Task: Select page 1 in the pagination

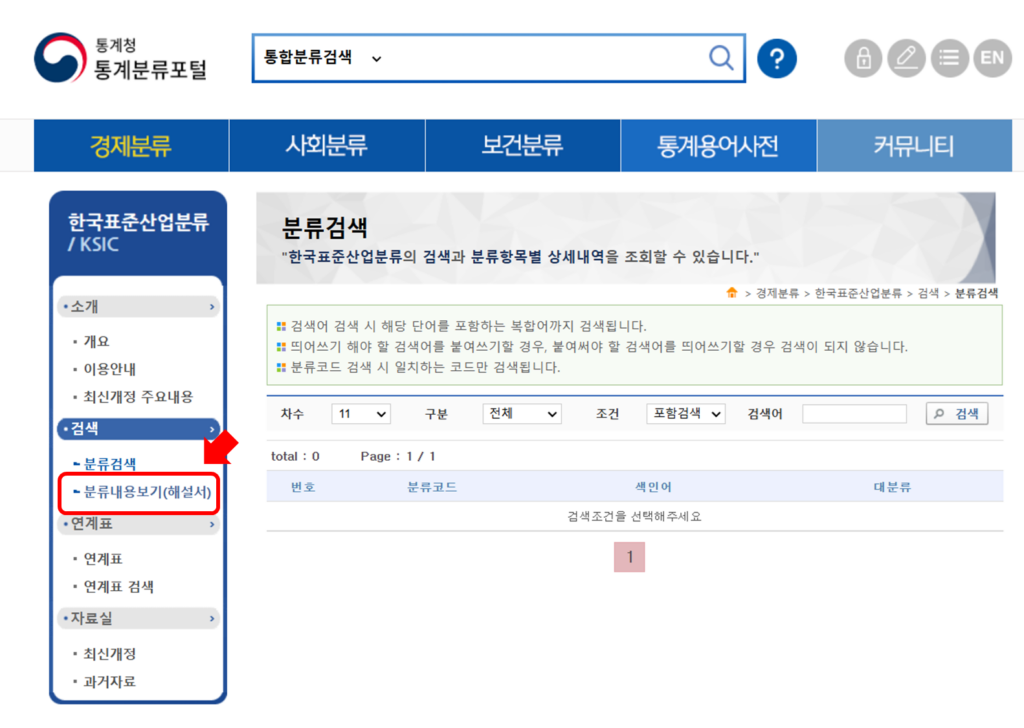Action: 629,557
